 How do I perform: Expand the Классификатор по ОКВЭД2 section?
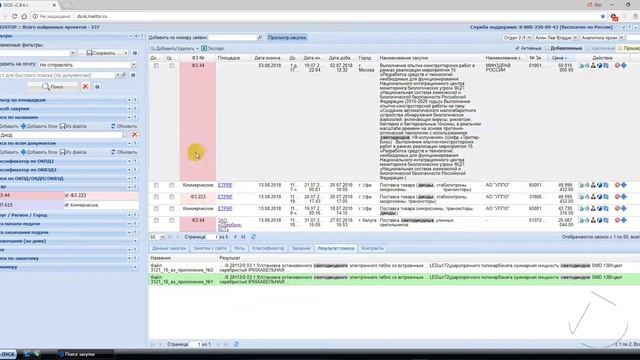coord(129,170)
